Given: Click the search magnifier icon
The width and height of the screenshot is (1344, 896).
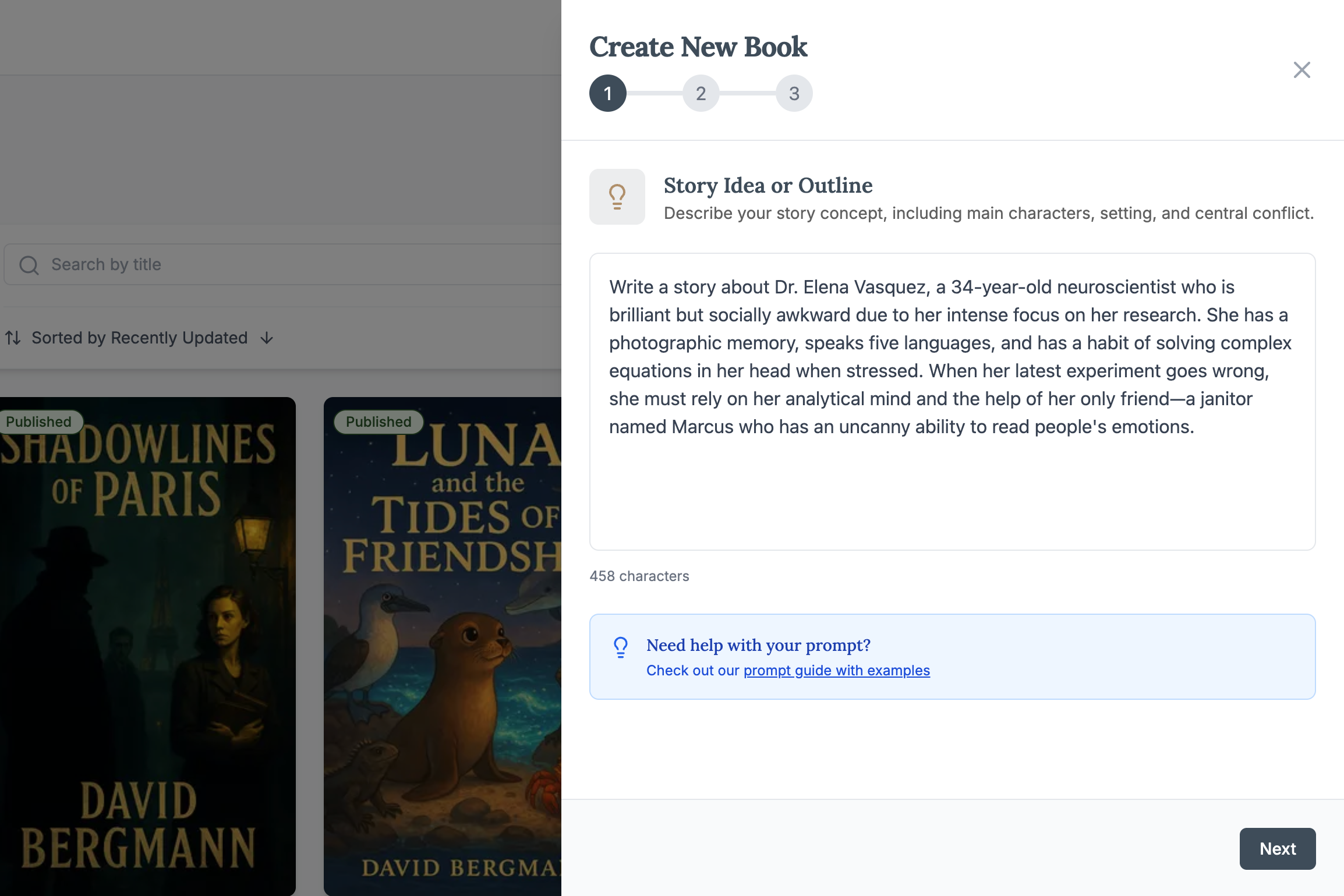Looking at the screenshot, I should pyautogui.click(x=29, y=265).
